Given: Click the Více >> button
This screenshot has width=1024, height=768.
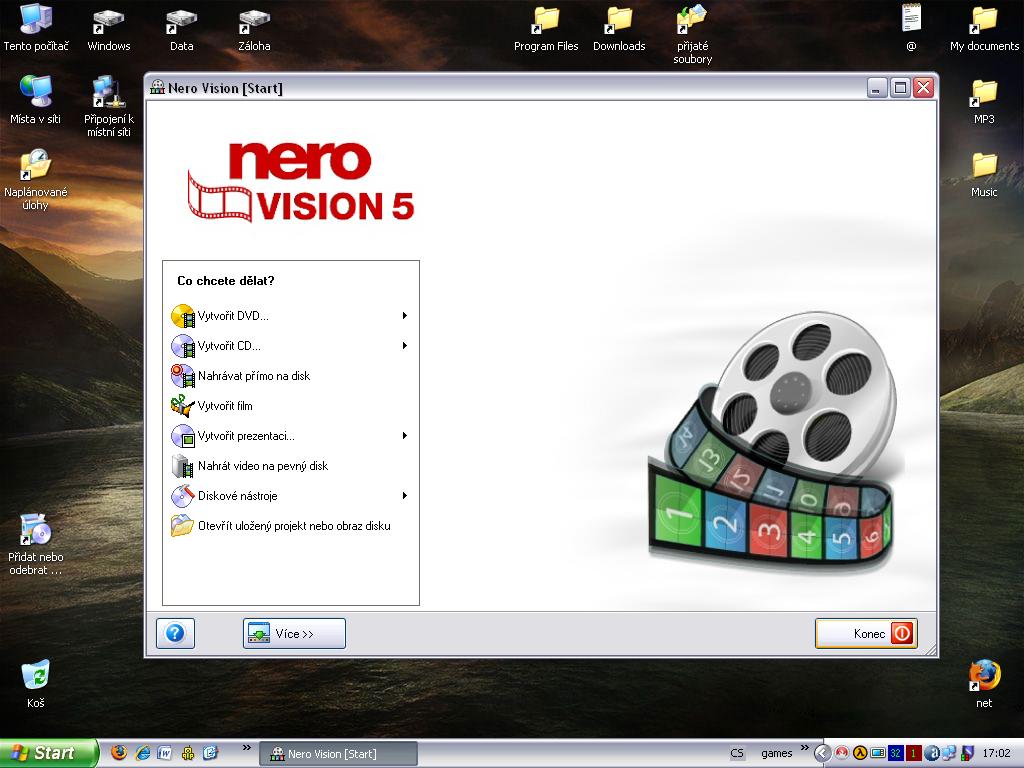Looking at the screenshot, I should coord(294,633).
